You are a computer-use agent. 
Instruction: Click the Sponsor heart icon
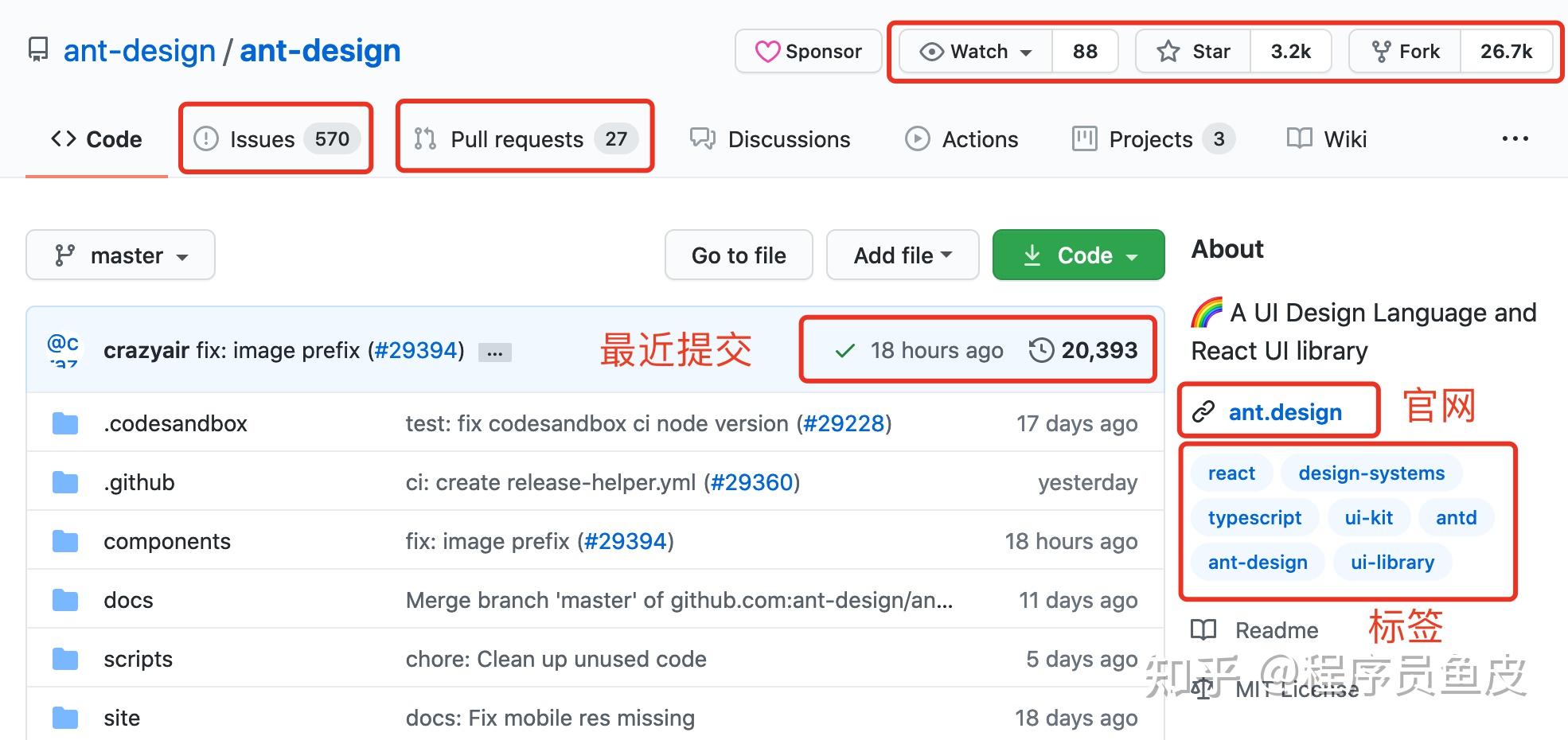[x=767, y=52]
